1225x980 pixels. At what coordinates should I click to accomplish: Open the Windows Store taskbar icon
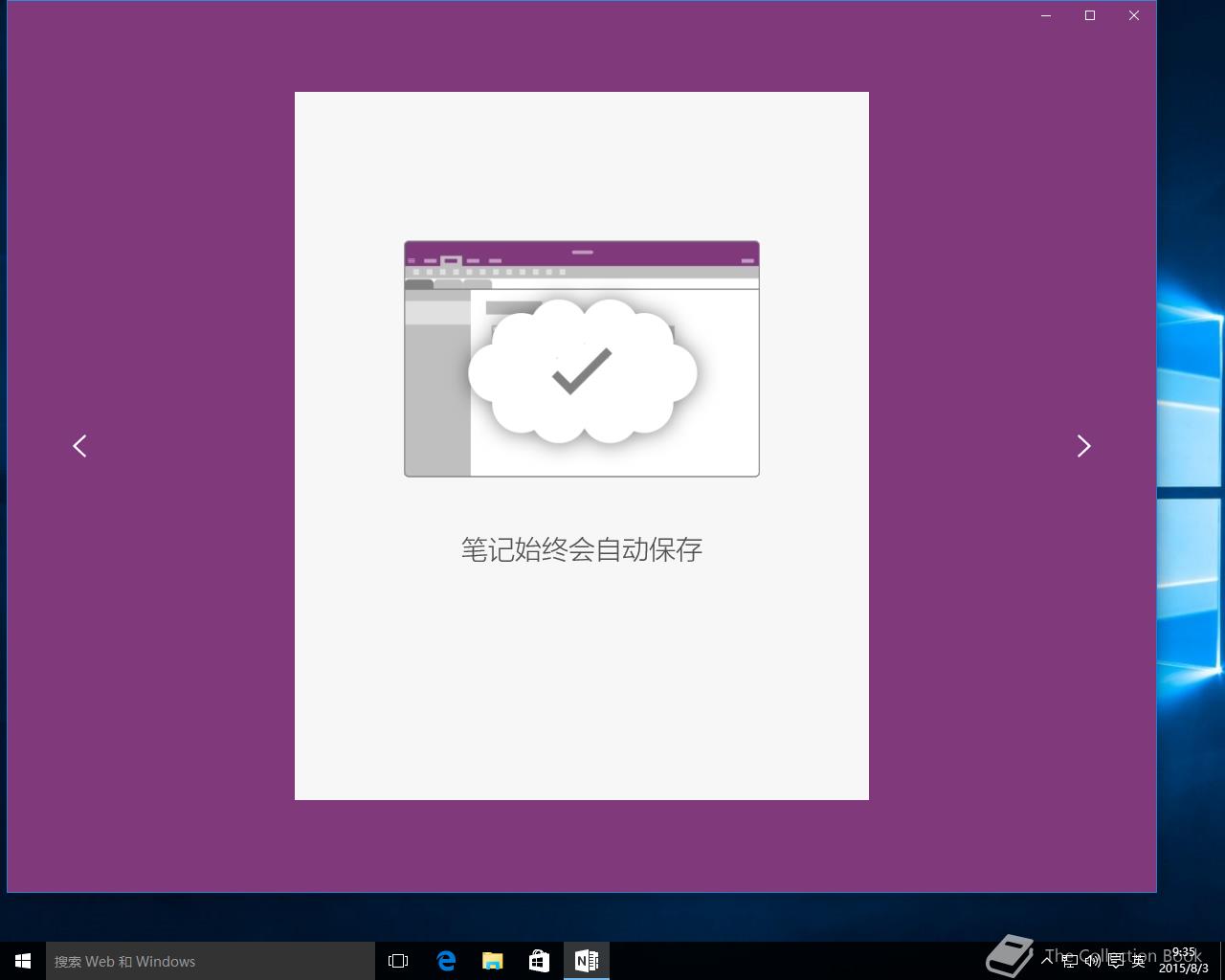(540, 961)
